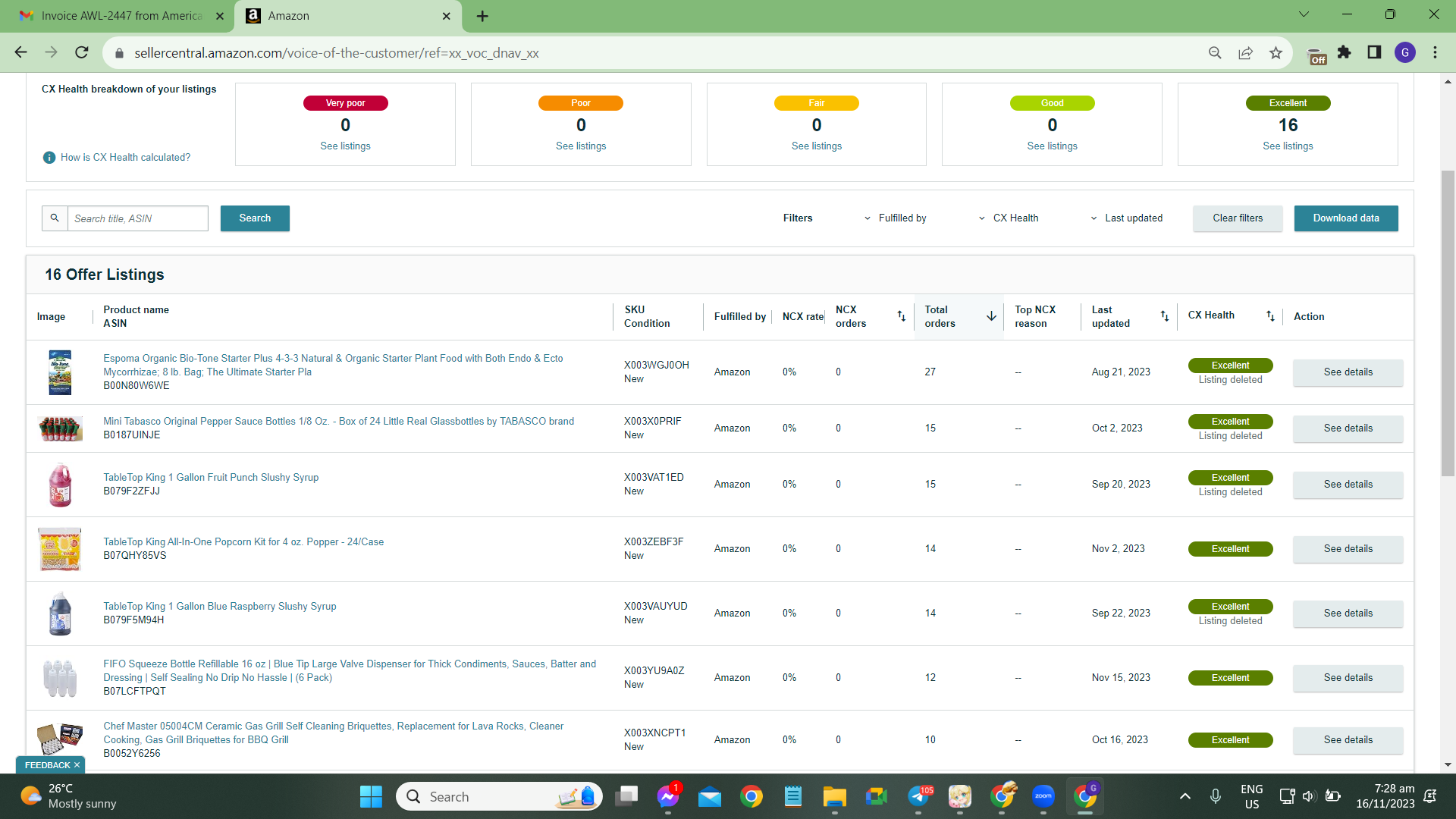Expand the Last updated filter
1456x819 pixels.
click(x=1126, y=218)
